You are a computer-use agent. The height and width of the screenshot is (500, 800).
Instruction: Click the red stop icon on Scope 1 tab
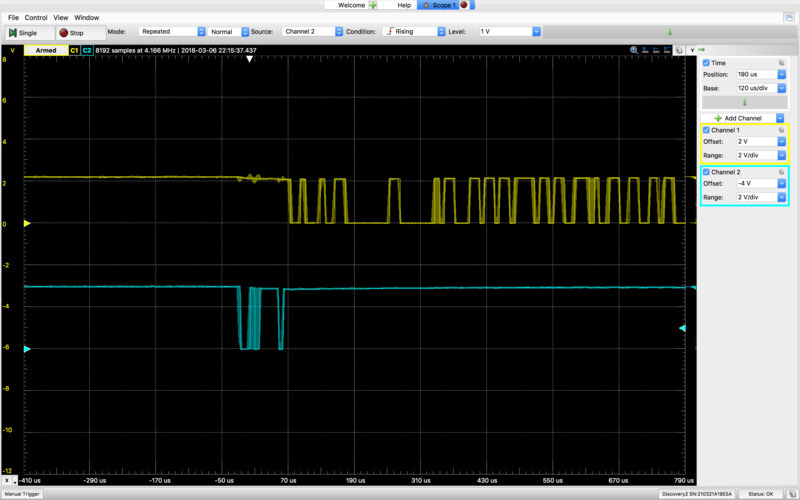click(464, 5)
